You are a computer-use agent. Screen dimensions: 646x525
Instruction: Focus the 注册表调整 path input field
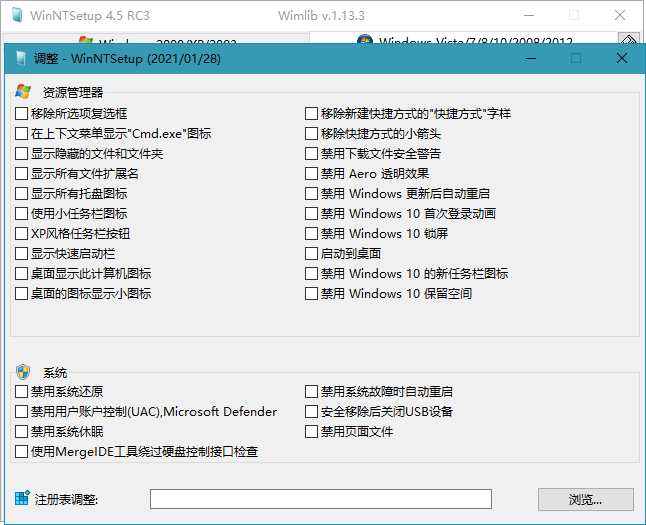click(x=321, y=499)
